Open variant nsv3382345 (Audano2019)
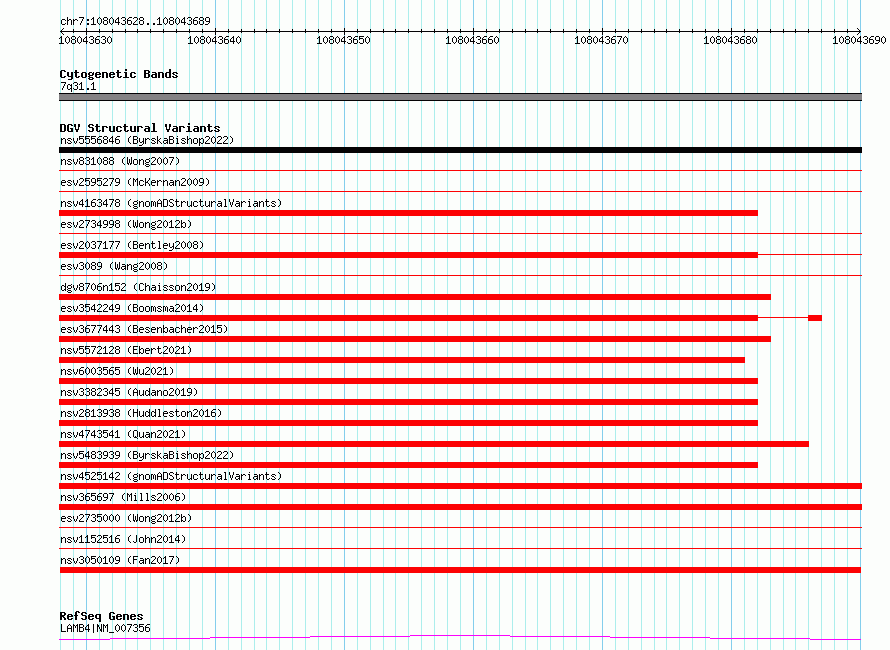 tap(129, 392)
